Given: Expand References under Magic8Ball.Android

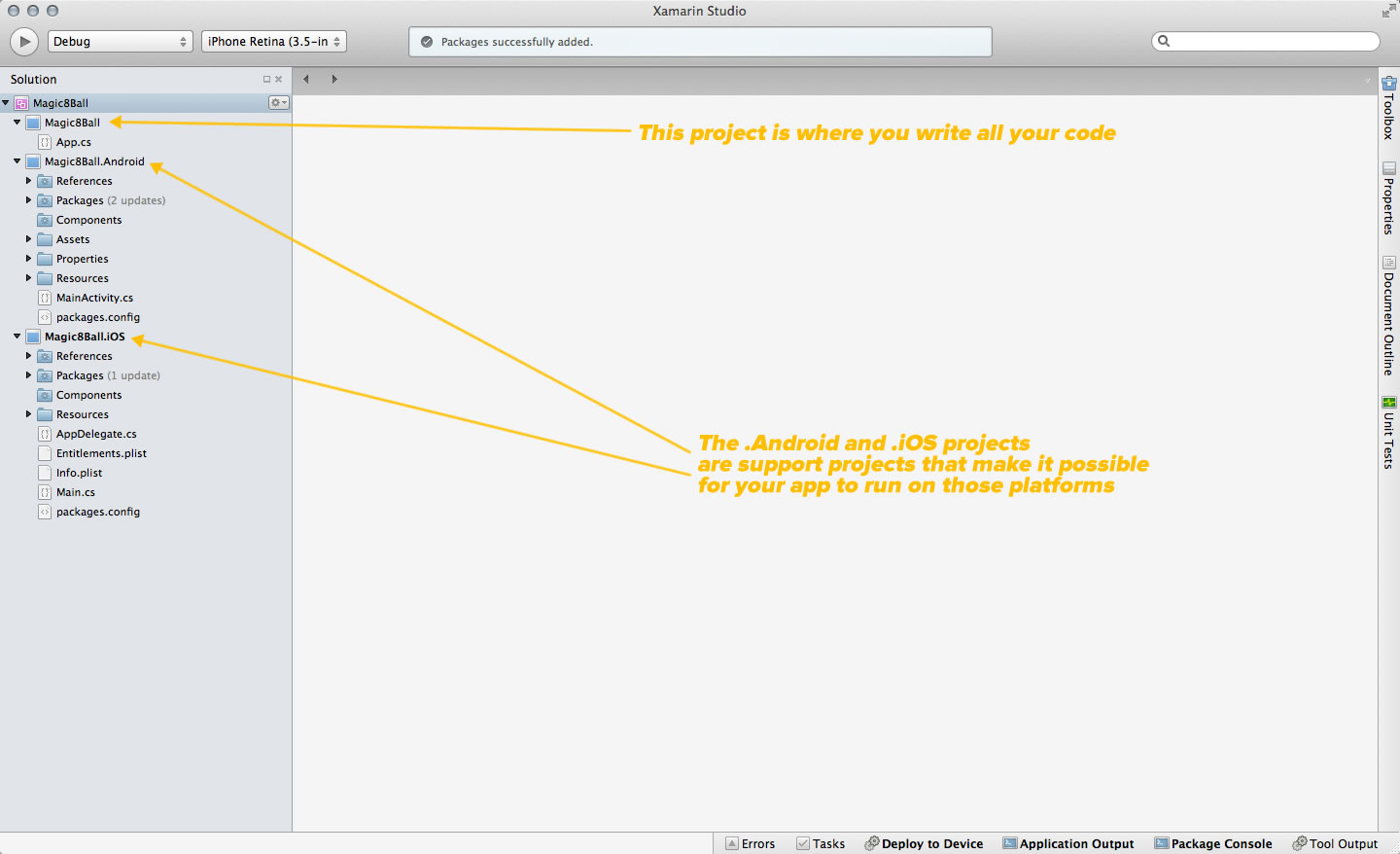Looking at the screenshot, I should (29, 181).
